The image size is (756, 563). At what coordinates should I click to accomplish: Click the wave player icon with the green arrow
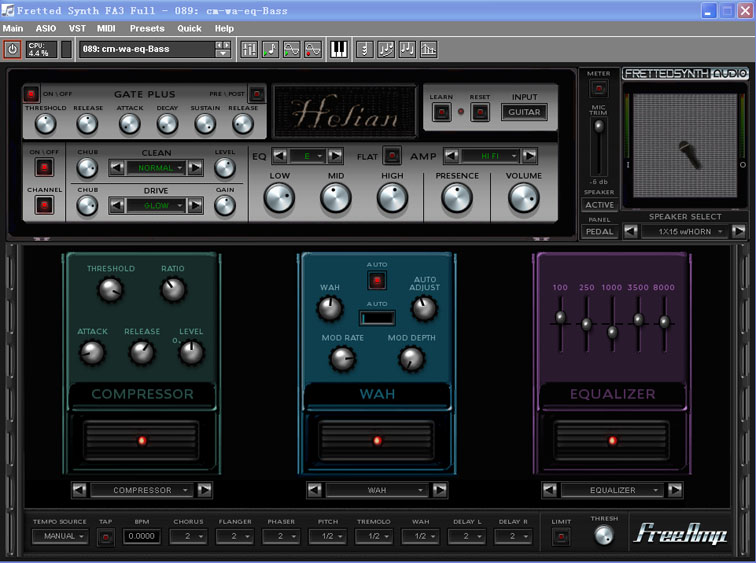click(292, 49)
